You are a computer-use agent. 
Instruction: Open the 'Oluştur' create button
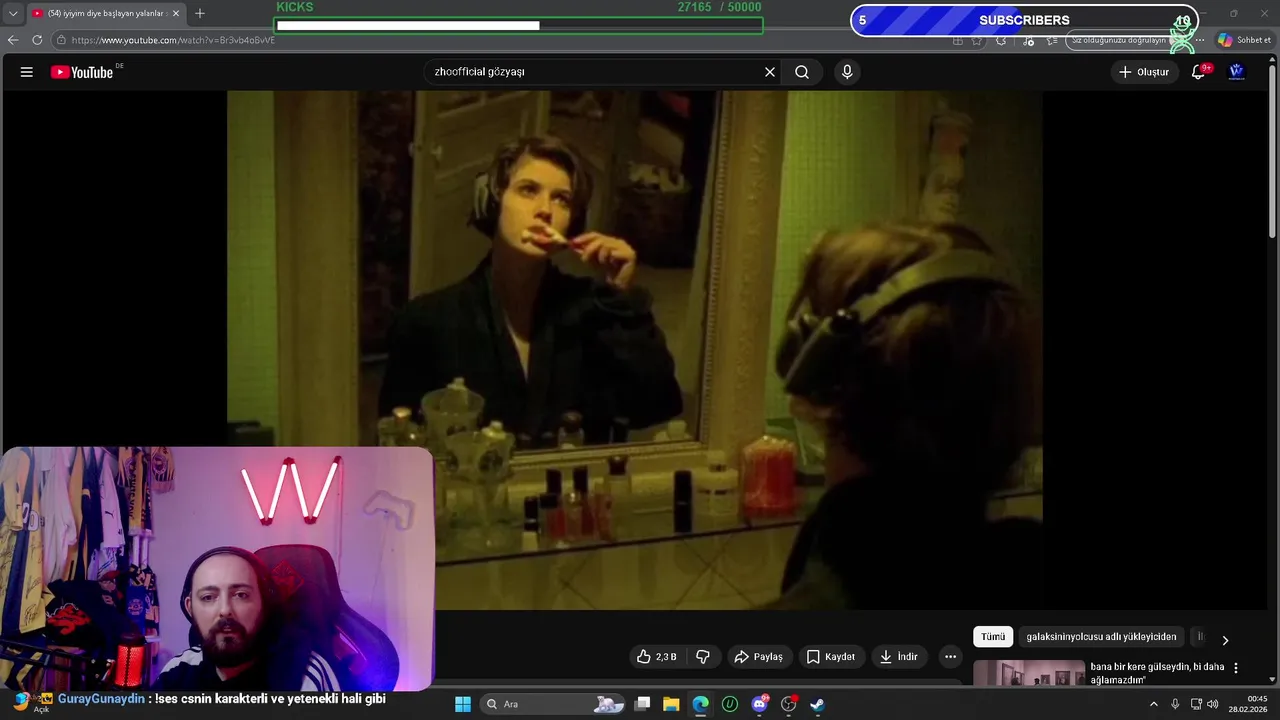coord(1143,72)
